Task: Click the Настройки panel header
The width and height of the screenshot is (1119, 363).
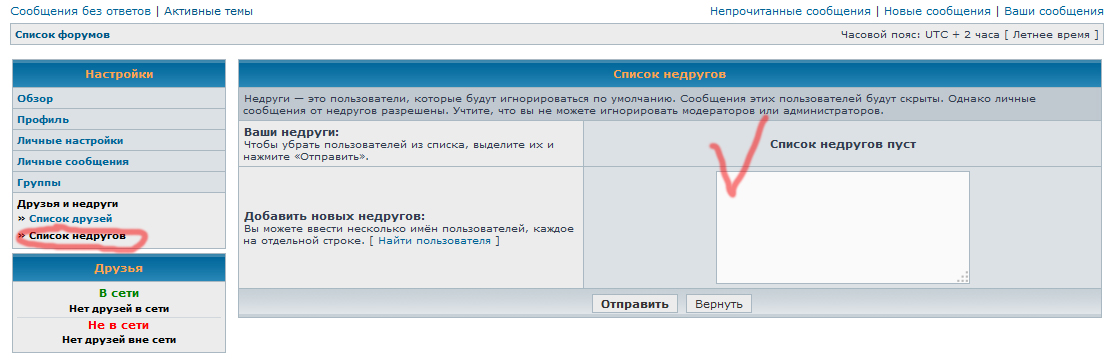Action: 119,74
